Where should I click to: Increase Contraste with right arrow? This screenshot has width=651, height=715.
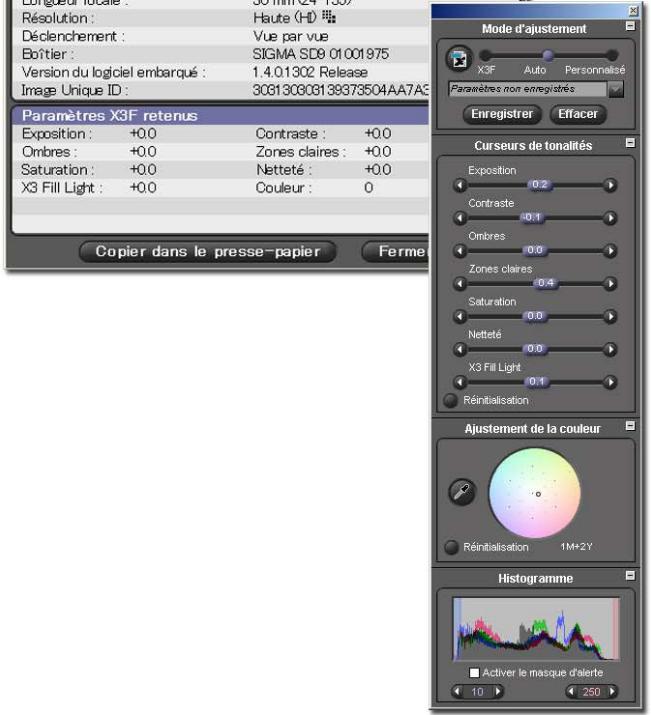(x=610, y=218)
